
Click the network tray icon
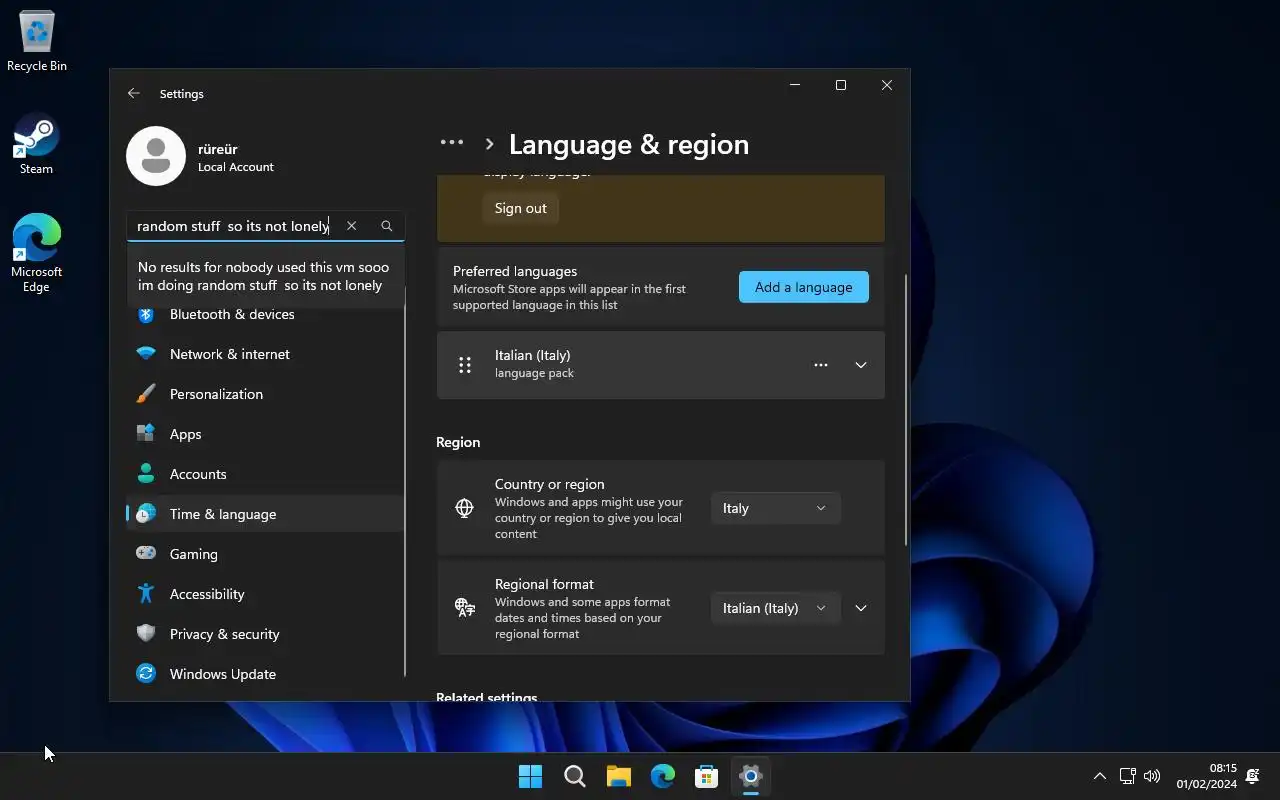[1127, 776]
